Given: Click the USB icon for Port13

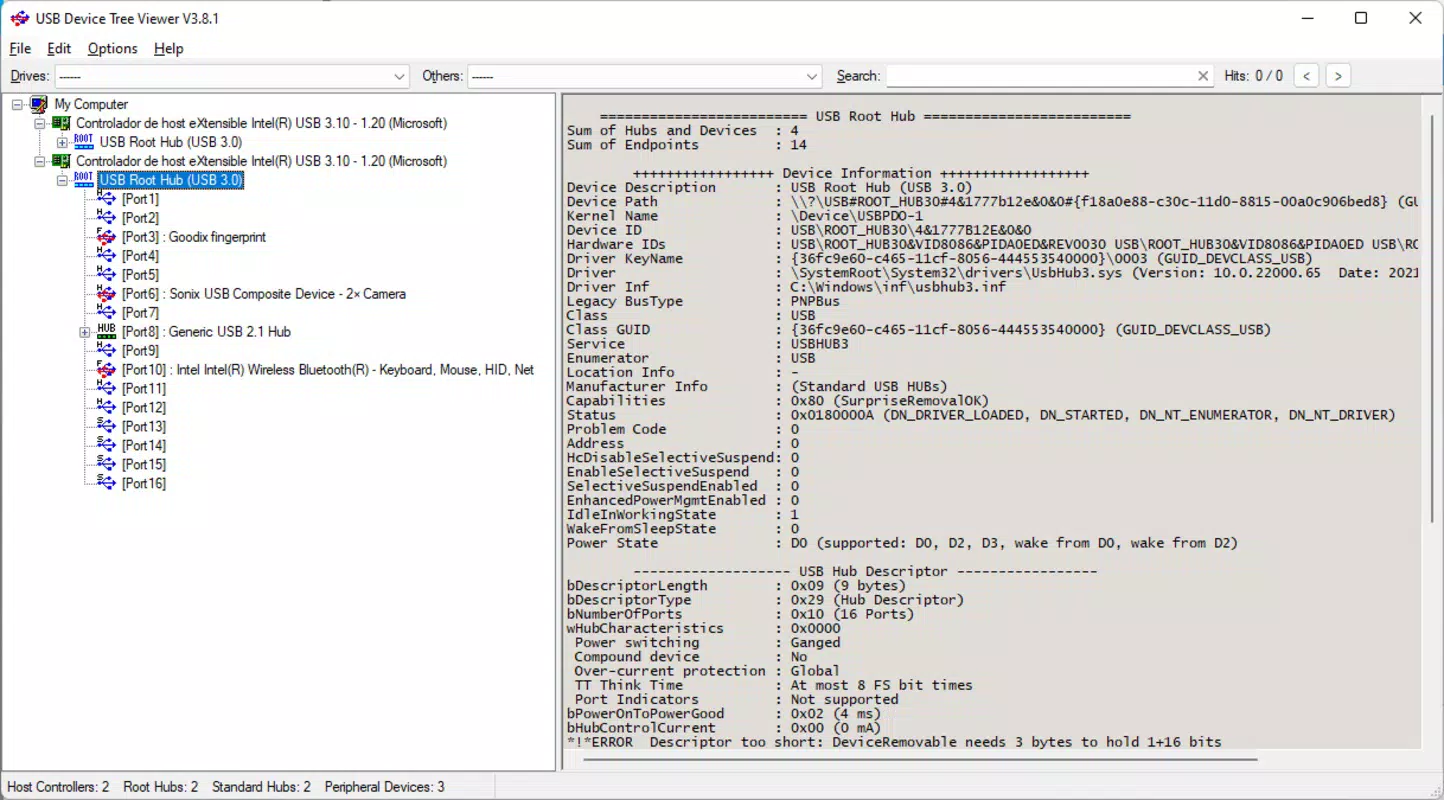Looking at the screenshot, I should (106, 426).
